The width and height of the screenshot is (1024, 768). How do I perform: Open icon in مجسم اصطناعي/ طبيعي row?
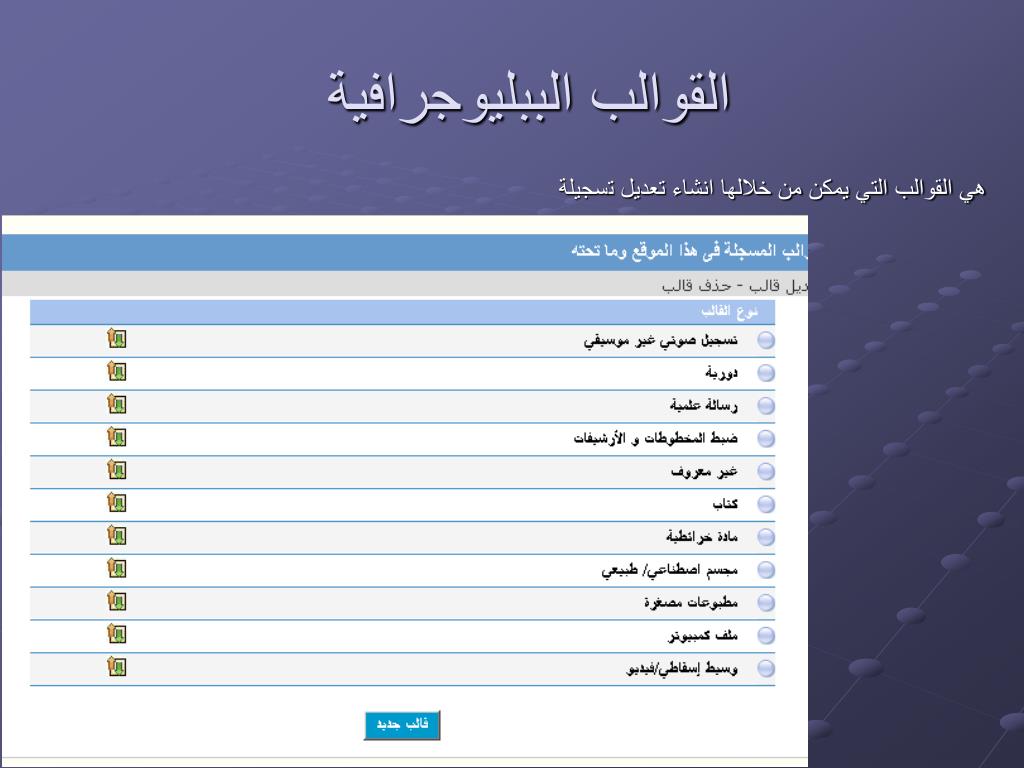[116, 568]
